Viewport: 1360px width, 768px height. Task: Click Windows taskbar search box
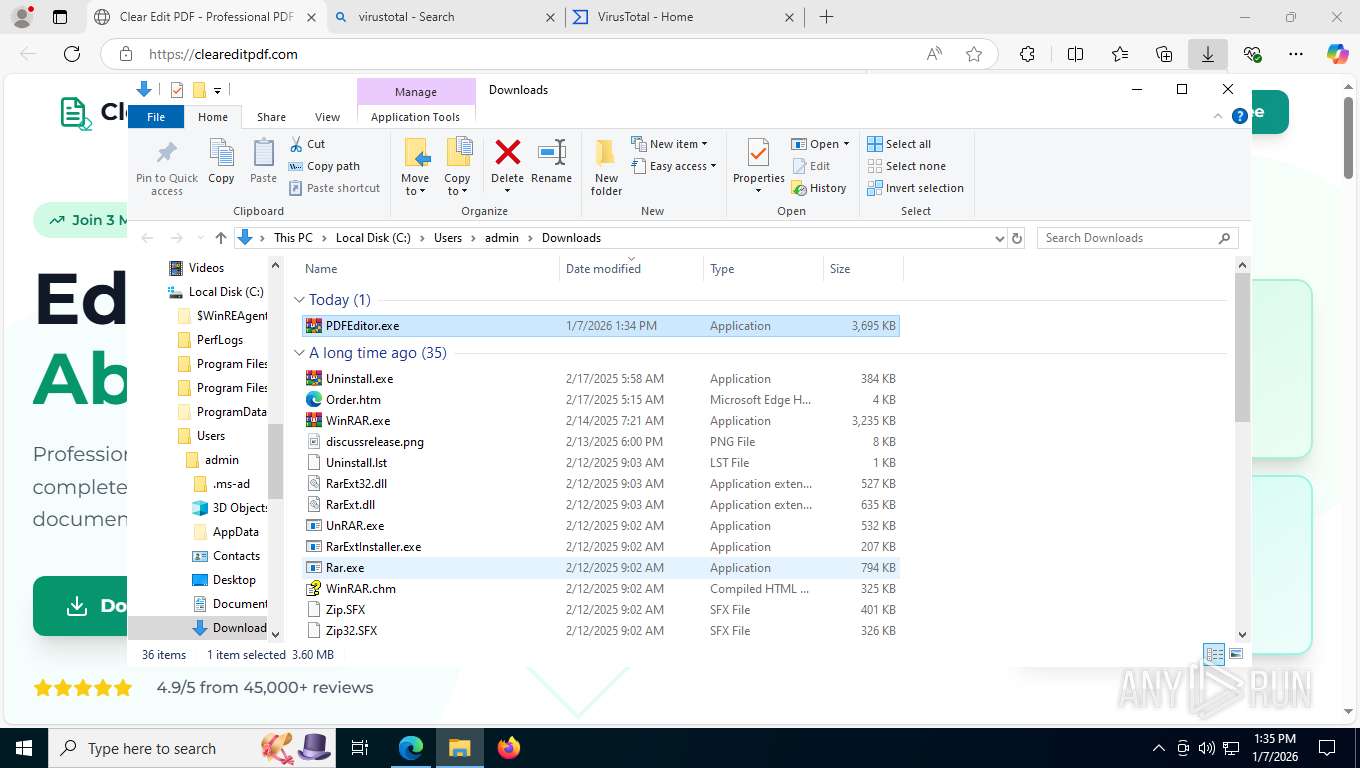tap(190, 747)
